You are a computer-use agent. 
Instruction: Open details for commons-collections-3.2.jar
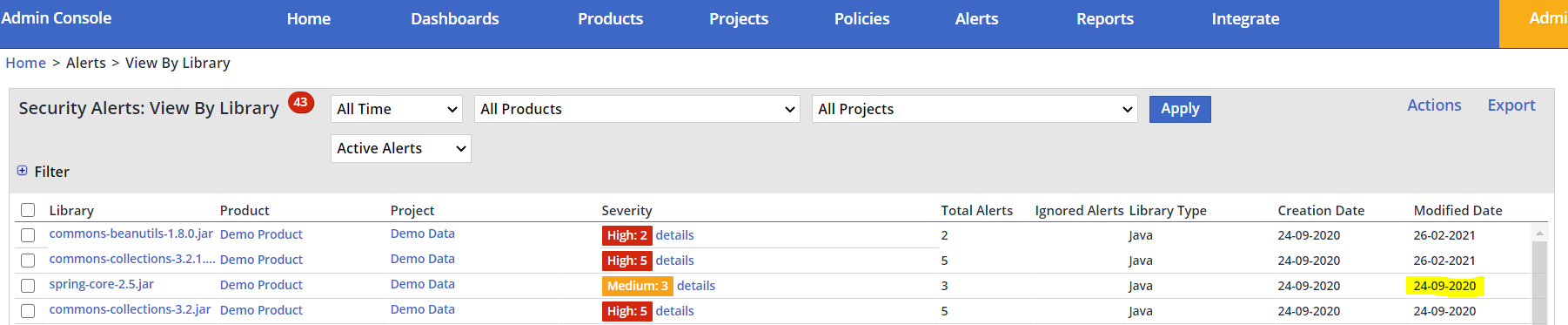pos(674,311)
